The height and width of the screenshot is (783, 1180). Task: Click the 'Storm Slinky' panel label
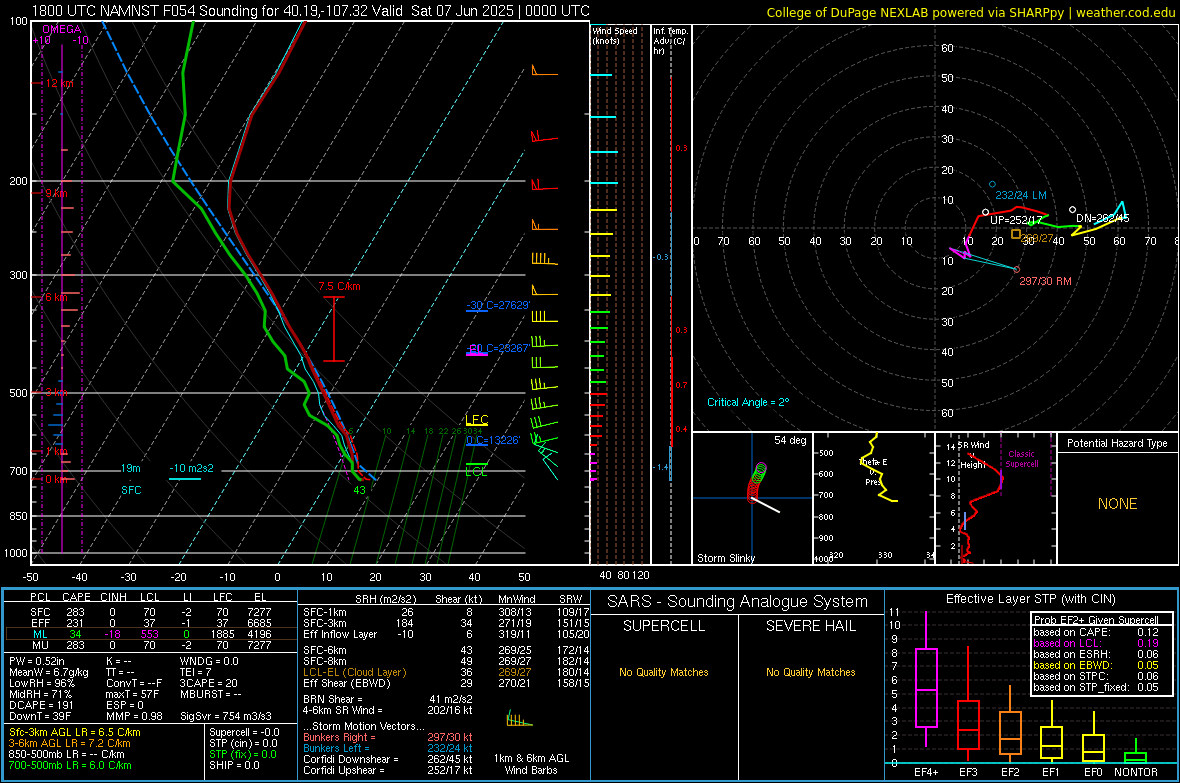pos(725,558)
